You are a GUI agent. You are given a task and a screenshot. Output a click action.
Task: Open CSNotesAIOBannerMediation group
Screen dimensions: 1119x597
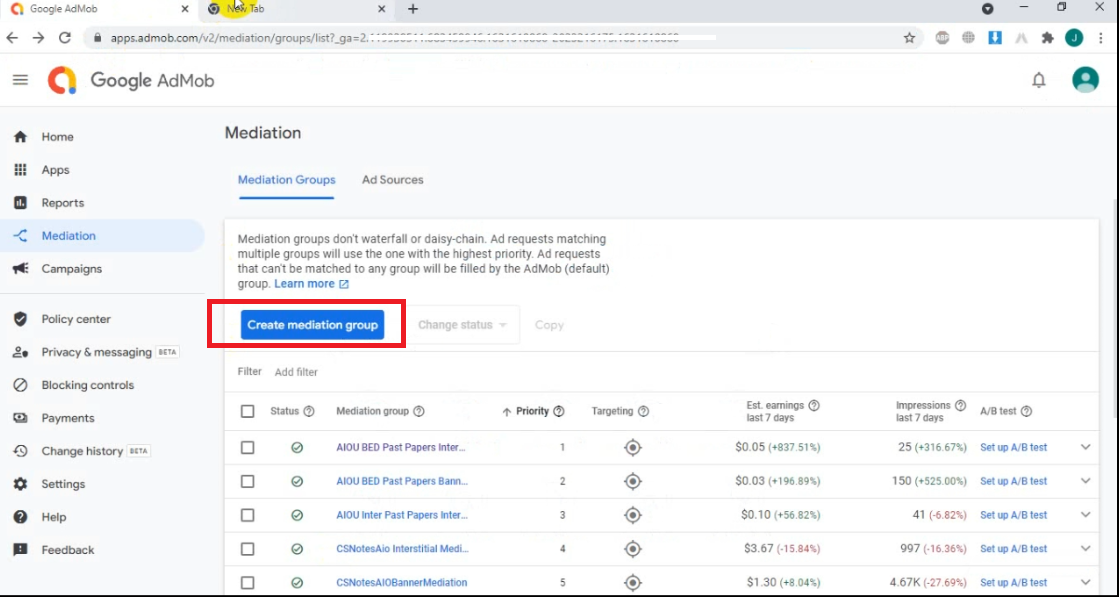tap(402, 582)
